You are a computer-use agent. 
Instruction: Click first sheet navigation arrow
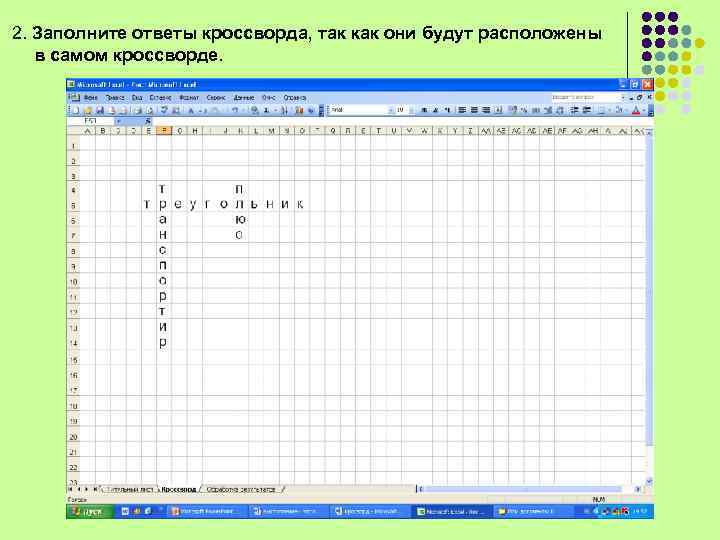tap(72, 489)
